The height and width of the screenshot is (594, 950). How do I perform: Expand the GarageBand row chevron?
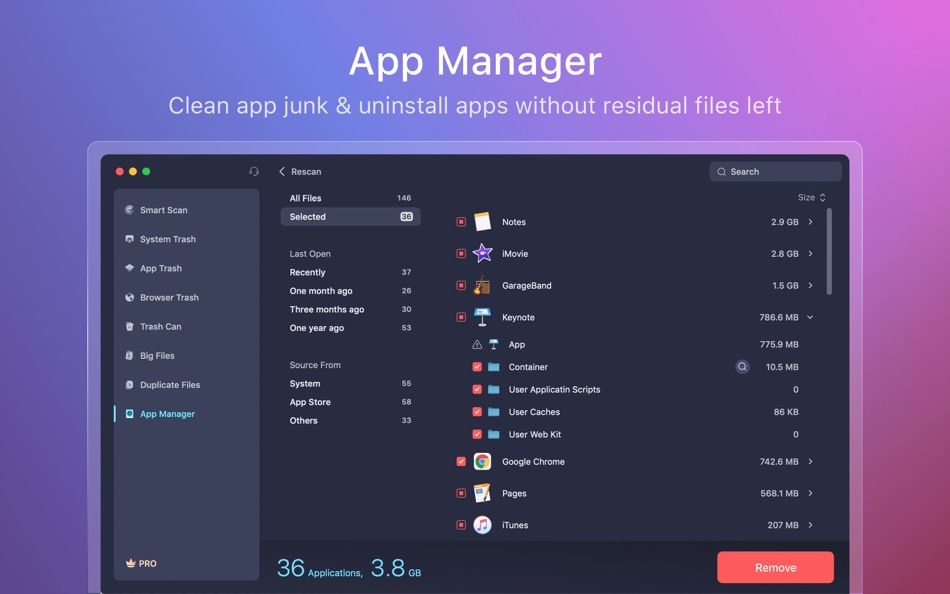811,285
